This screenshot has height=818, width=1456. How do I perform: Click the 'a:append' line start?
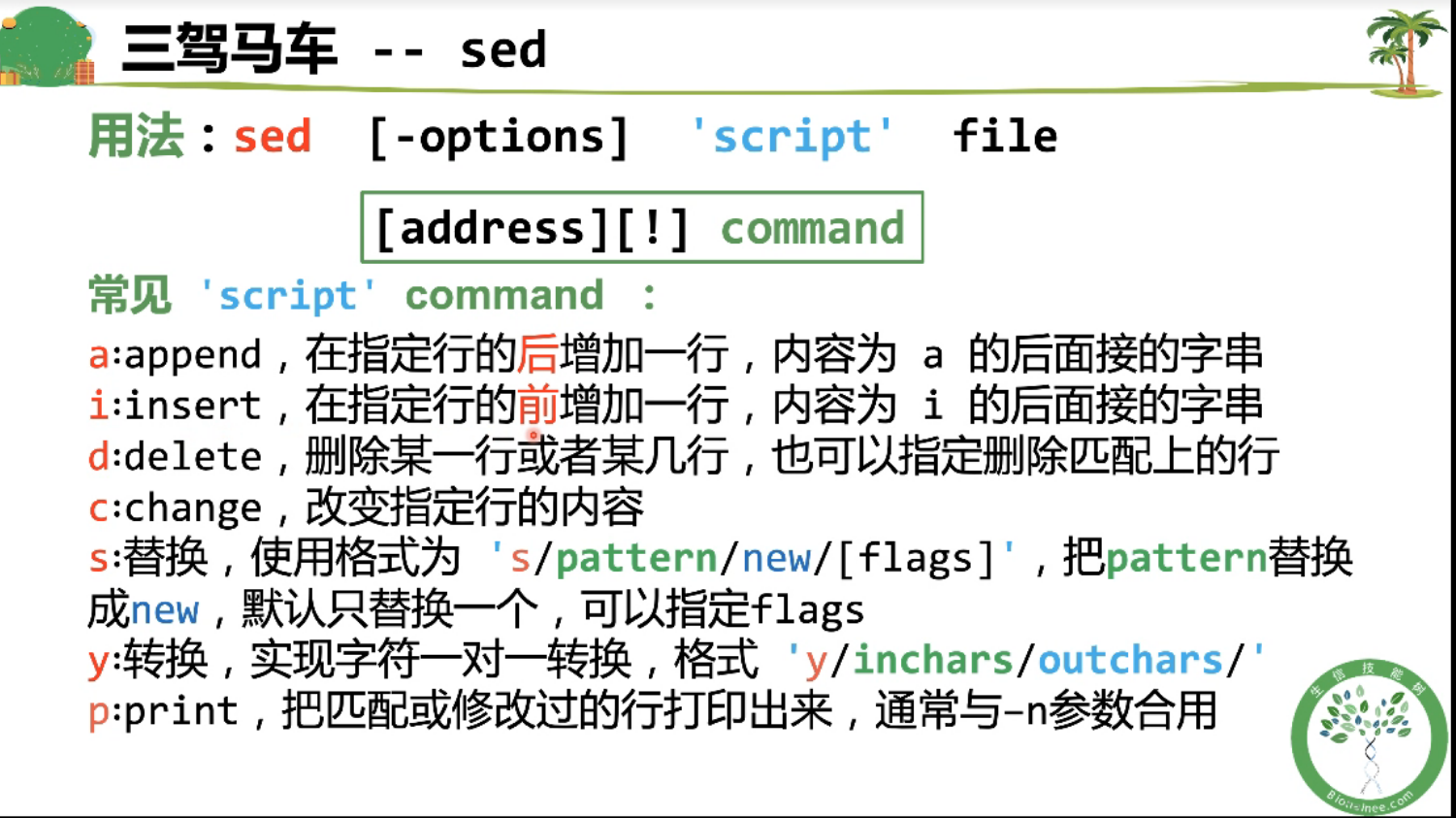pos(175,355)
